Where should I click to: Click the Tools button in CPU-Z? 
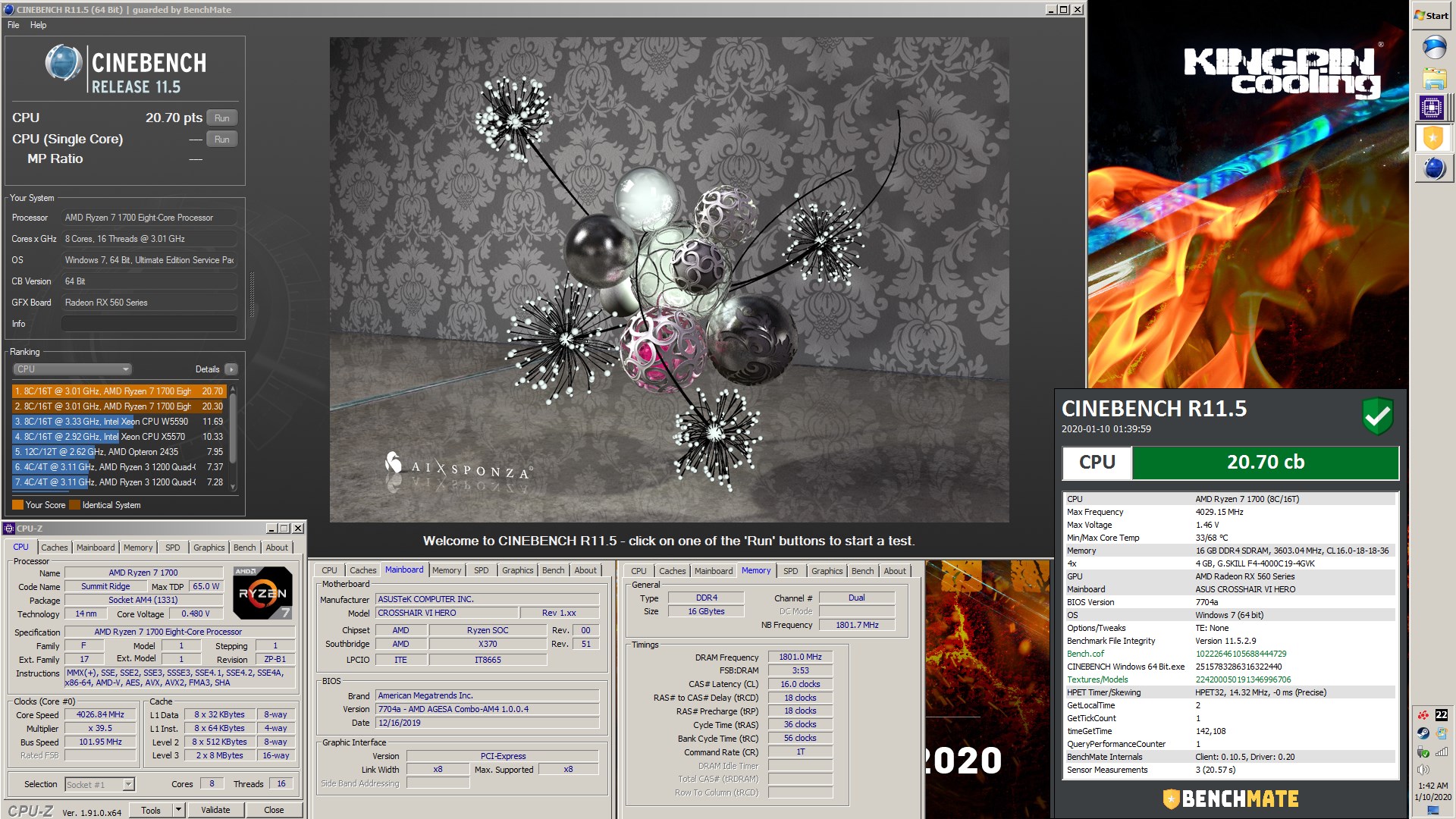tap(151, 810)
